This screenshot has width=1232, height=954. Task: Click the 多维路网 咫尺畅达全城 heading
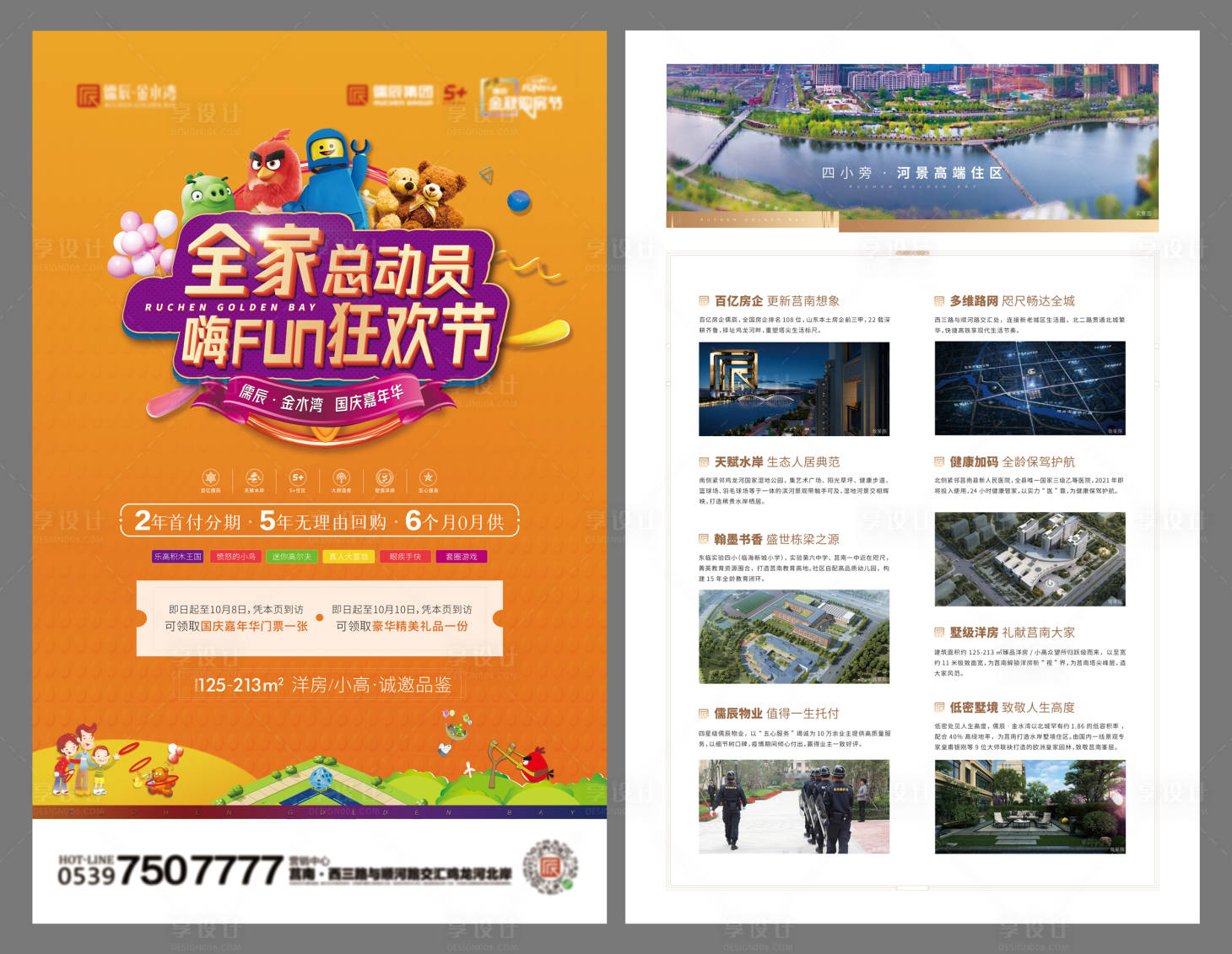tap(1013, 301)
